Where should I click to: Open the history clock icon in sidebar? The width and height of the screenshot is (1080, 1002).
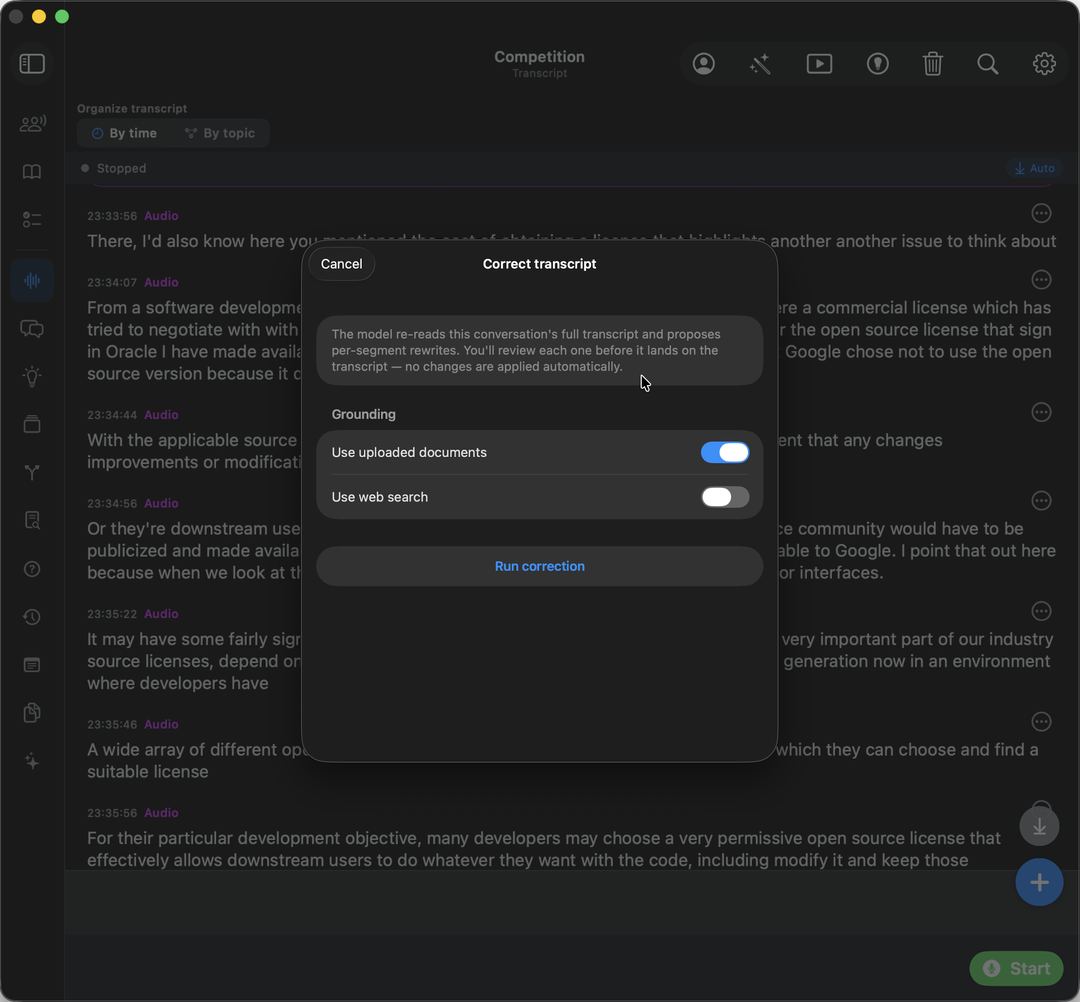pyautogui.click(x=32, y=617)
